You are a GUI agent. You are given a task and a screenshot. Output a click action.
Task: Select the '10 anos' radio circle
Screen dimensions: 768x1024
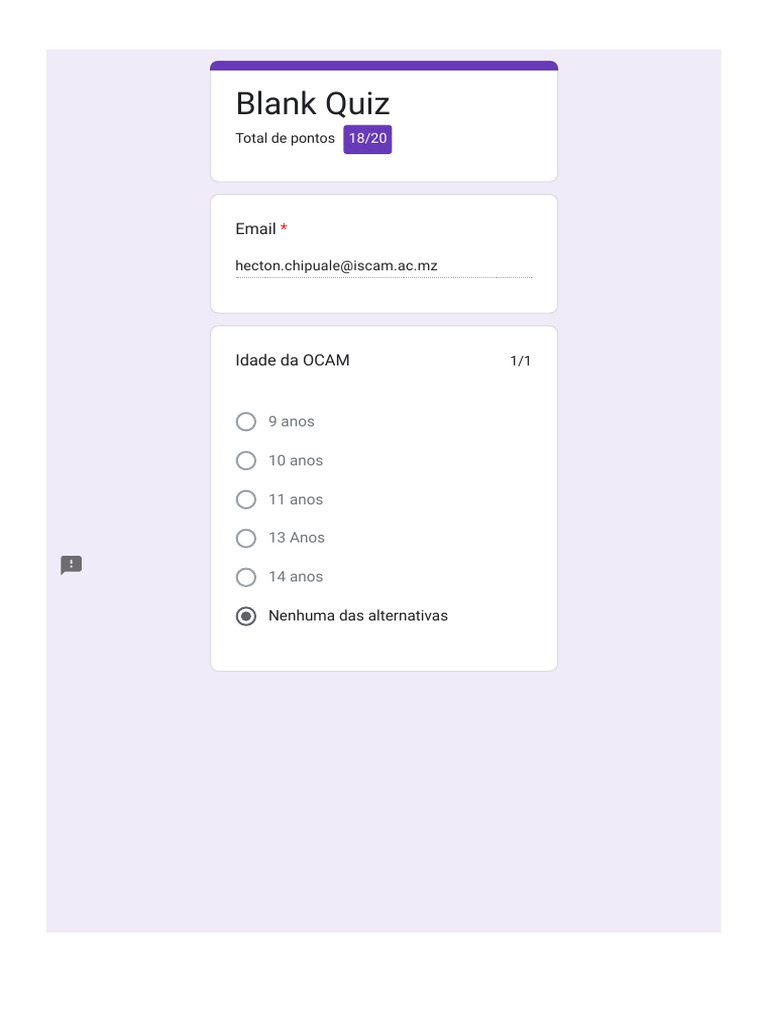point(246,461)
